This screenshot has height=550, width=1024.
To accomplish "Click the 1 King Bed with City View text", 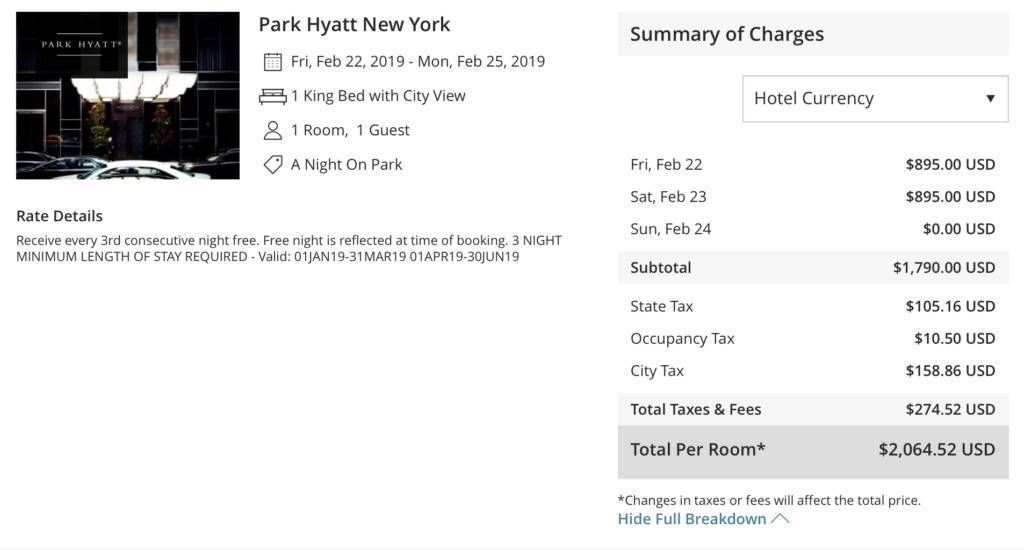I will click(x=377, y=96).
